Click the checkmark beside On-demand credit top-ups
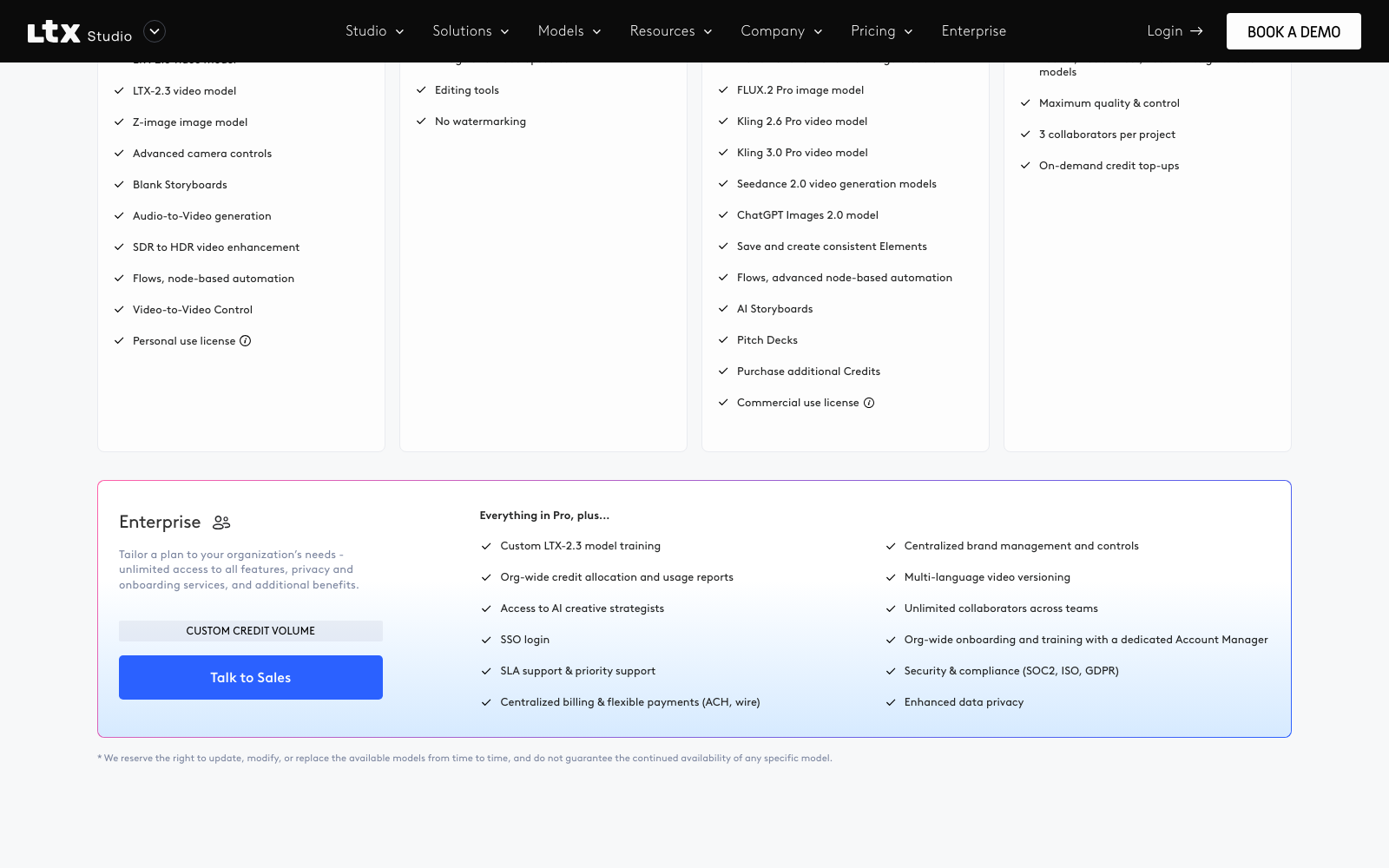 point(1025,166)
